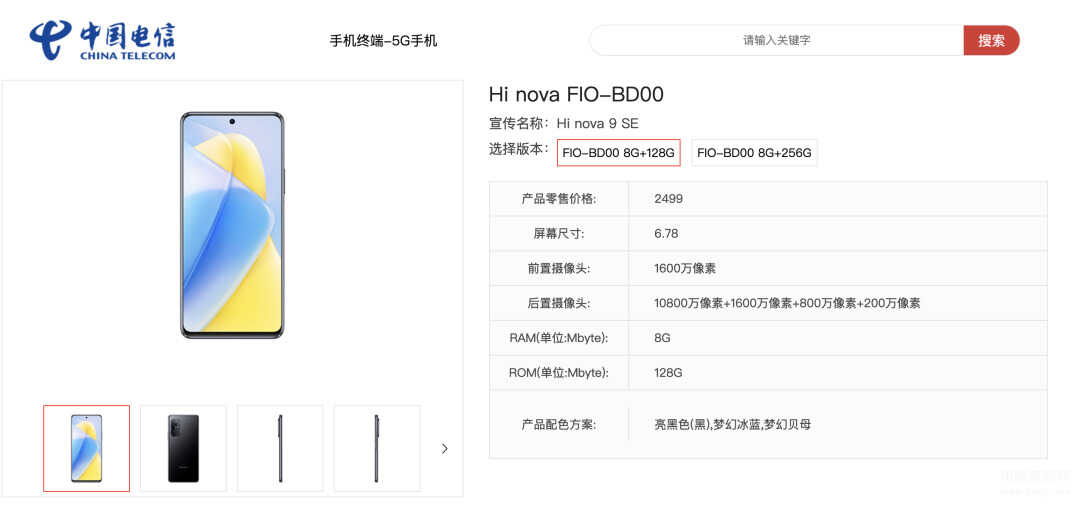Click the China Telecom logo

click(102, 41)
